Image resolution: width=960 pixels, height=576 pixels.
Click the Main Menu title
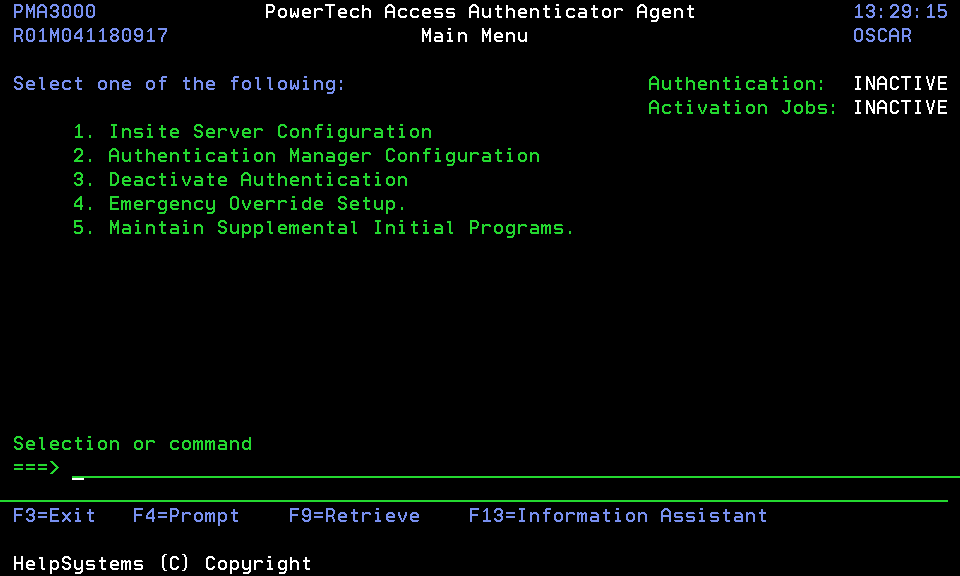(474, 36)
